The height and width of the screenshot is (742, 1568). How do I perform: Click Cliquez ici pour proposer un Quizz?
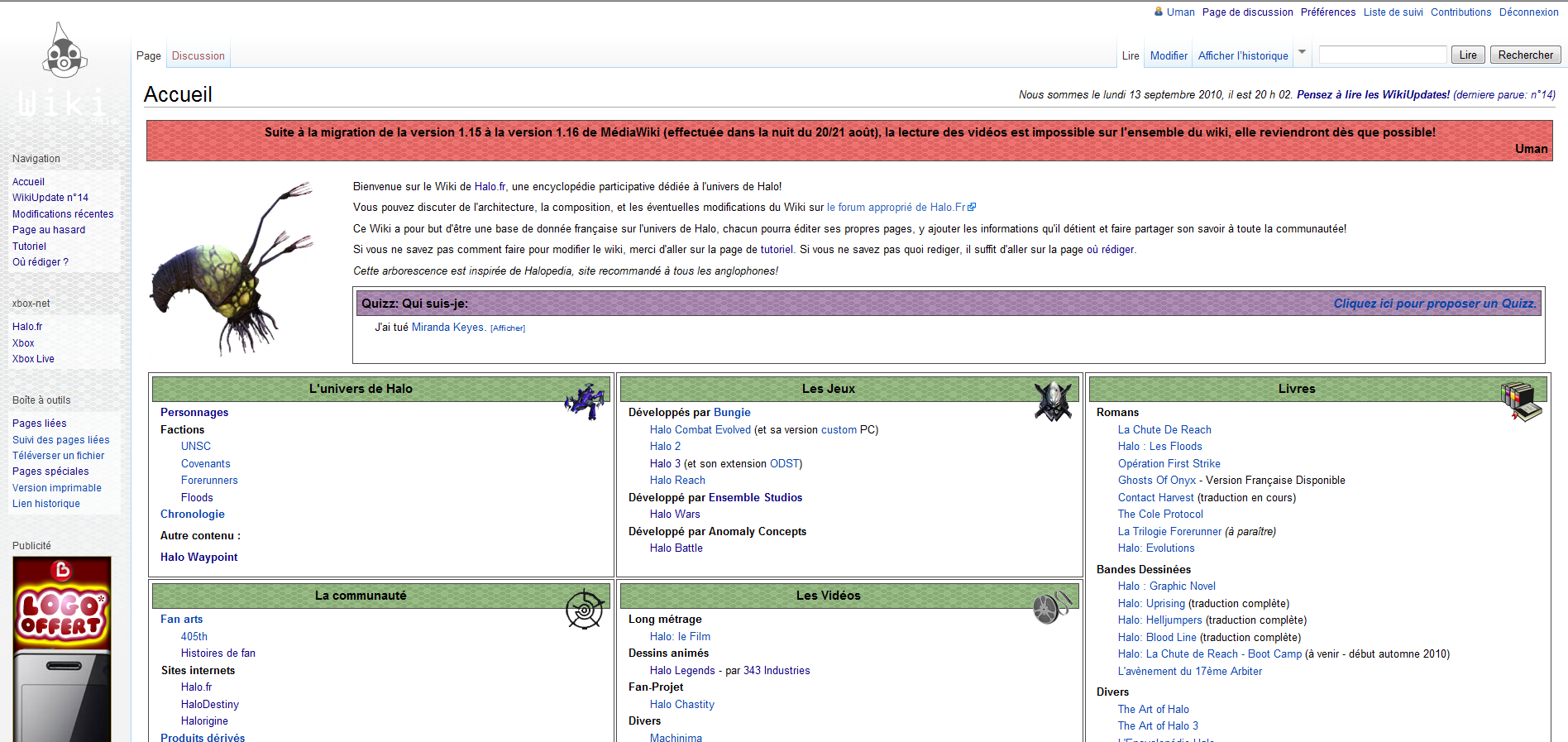[x=1435, y=304]
